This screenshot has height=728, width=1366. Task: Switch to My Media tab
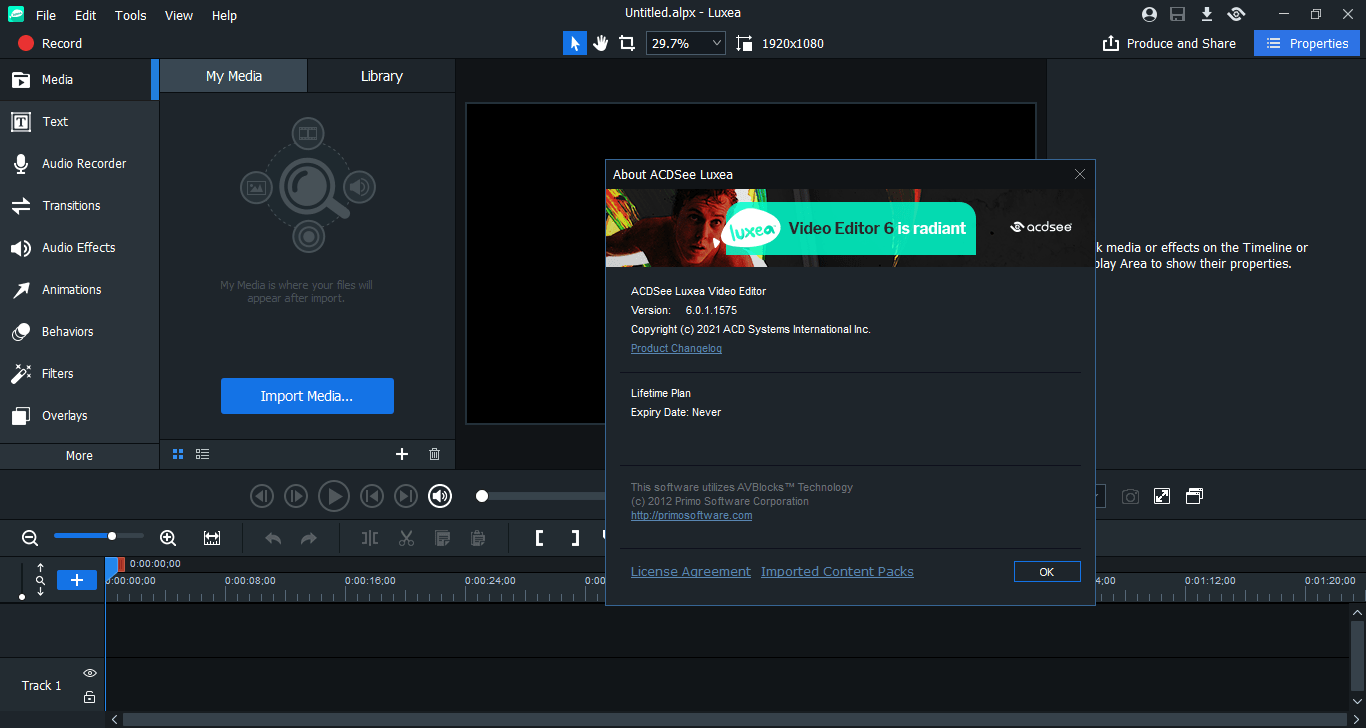pos(234,76)
